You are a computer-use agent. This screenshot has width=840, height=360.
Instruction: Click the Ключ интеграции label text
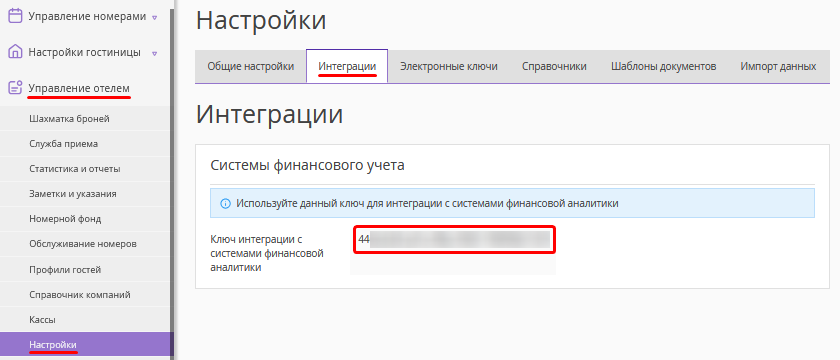point(267,253)
